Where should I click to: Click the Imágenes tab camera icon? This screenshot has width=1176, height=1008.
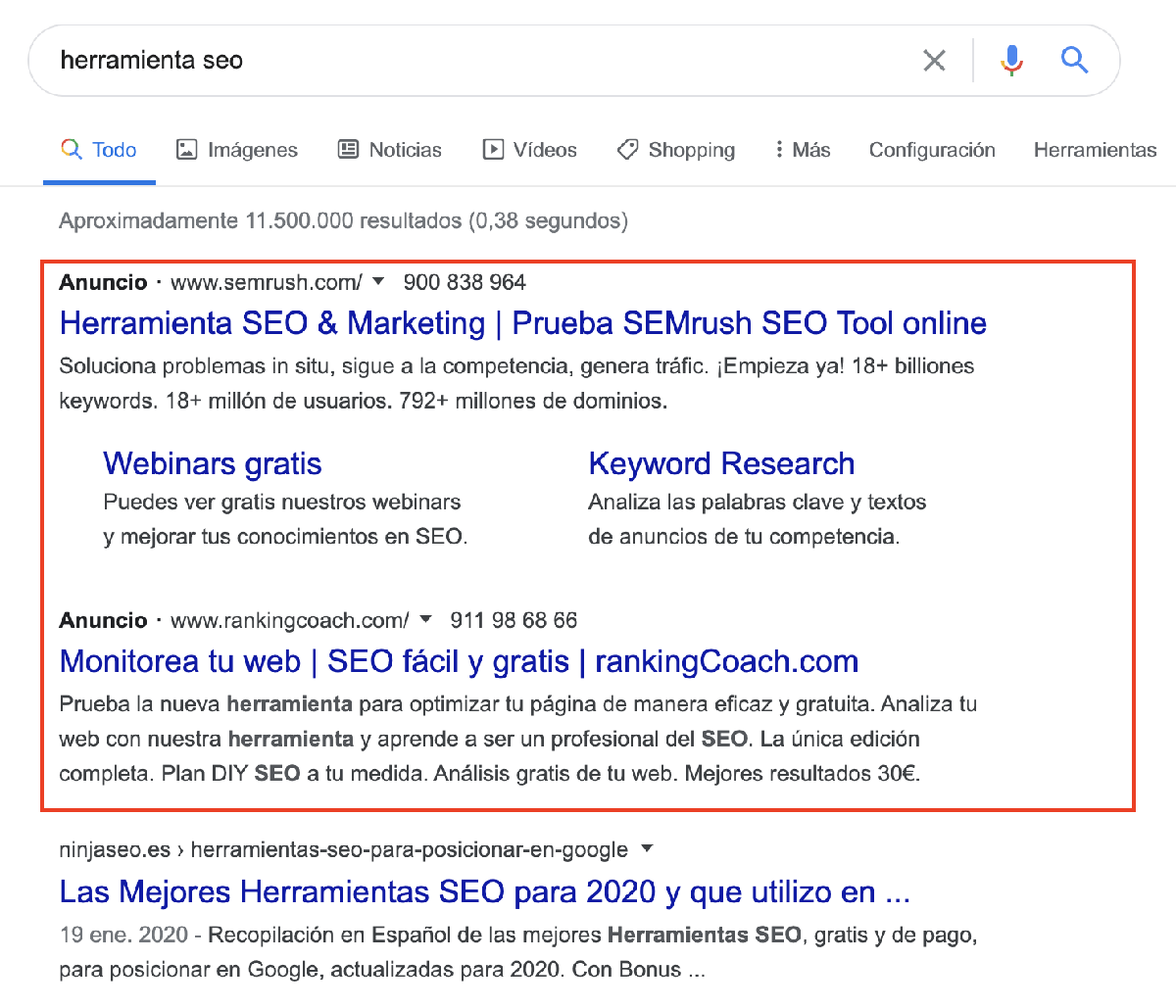(186, 149)
